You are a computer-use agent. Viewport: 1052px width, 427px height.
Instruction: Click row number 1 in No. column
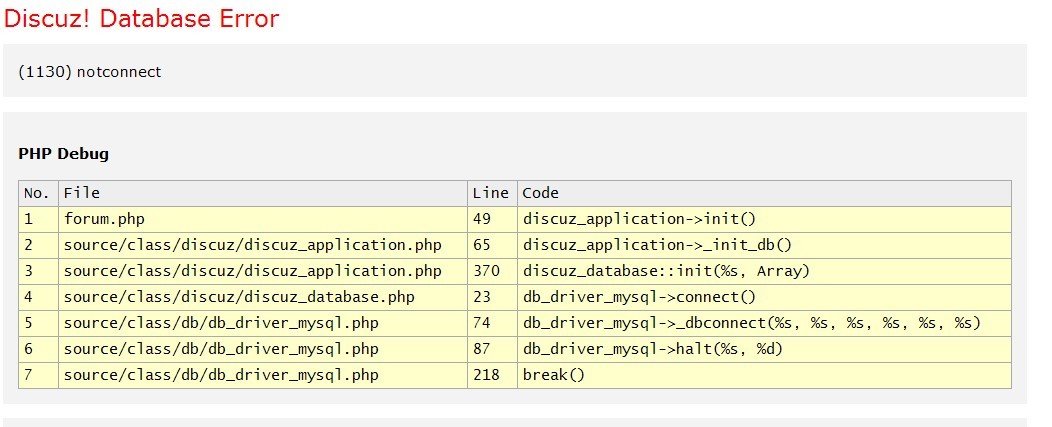38,220
